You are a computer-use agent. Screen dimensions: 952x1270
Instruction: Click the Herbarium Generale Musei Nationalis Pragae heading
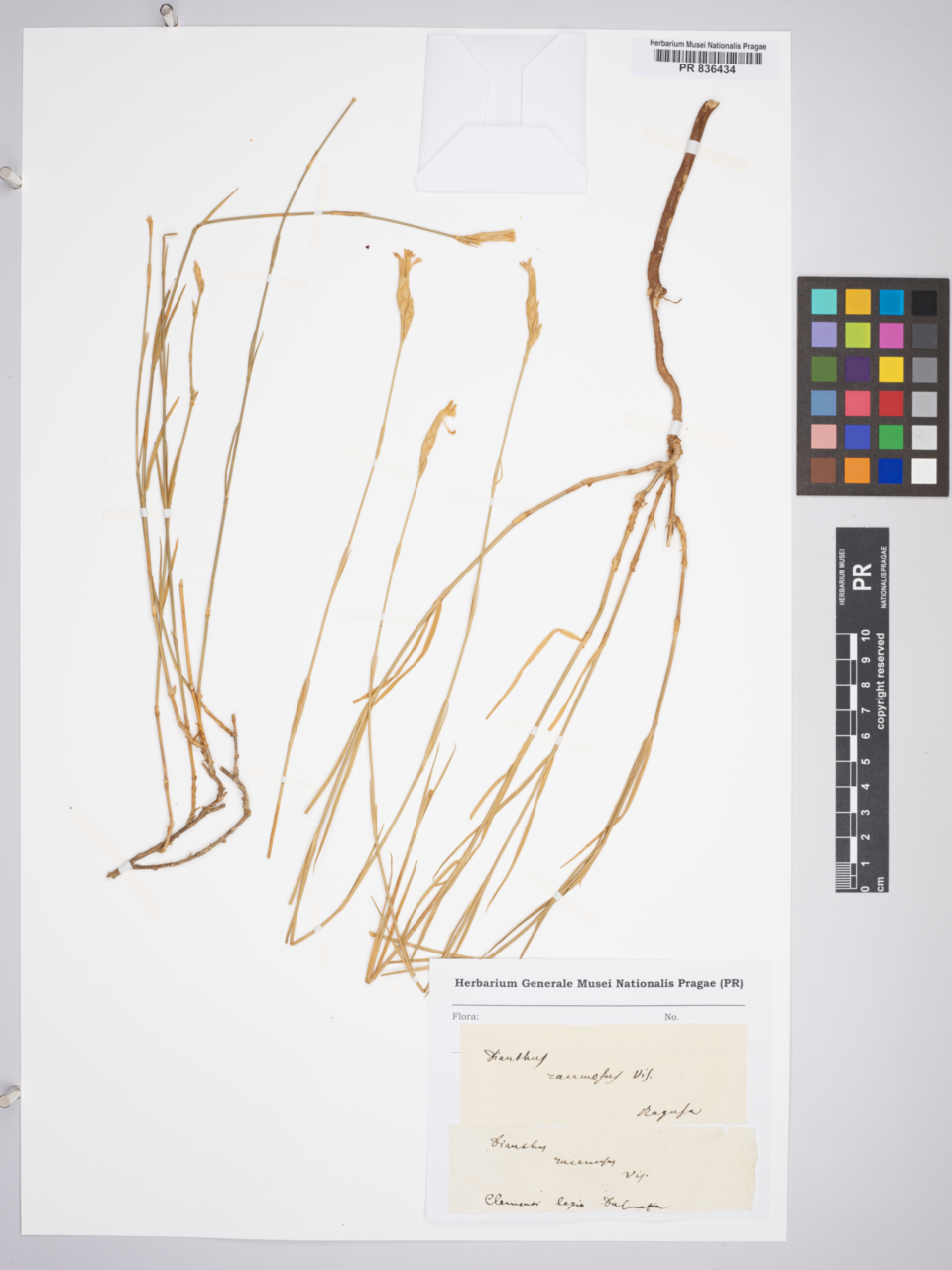tap(598, 984)
